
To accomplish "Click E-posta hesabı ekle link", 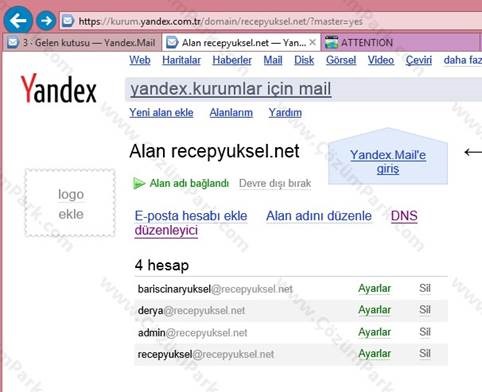I will pos(191,216).
